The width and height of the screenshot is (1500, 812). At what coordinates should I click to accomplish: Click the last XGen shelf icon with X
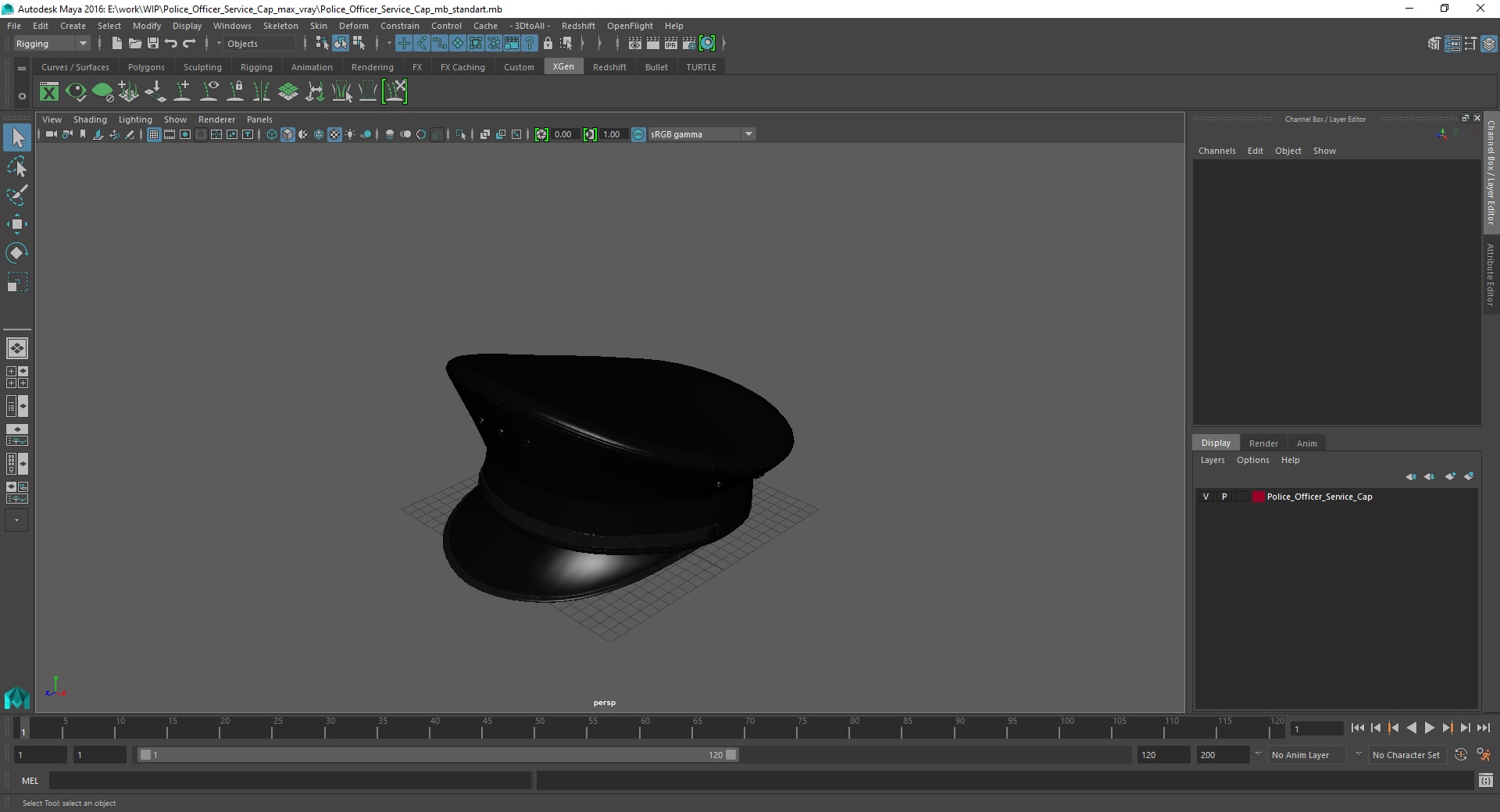395,92
